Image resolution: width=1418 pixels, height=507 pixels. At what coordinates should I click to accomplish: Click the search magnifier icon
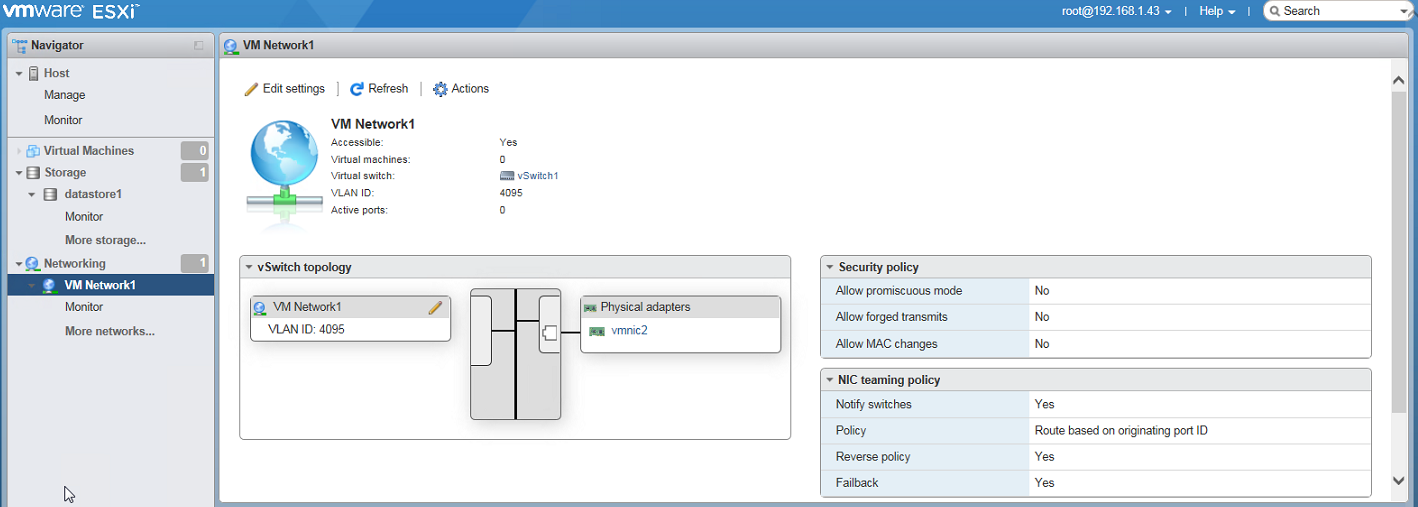(1276, 11)
